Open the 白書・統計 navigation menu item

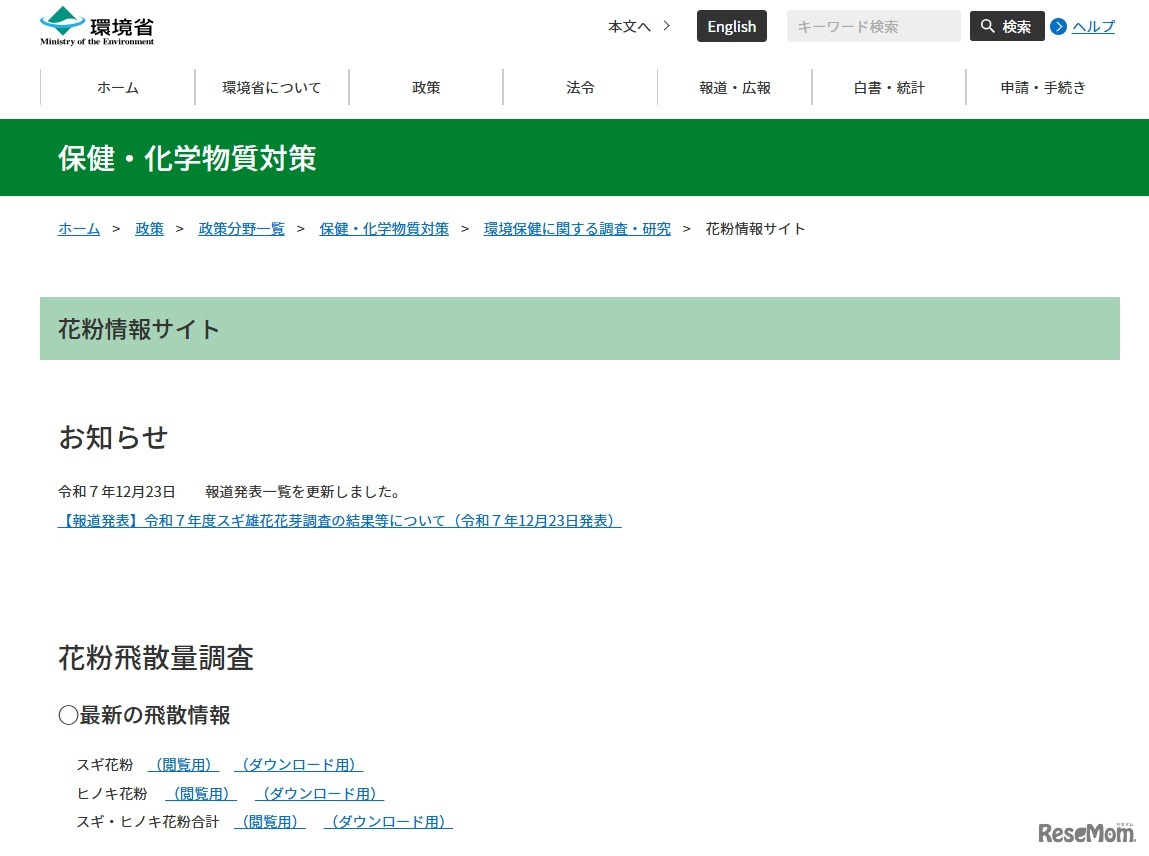888,88
